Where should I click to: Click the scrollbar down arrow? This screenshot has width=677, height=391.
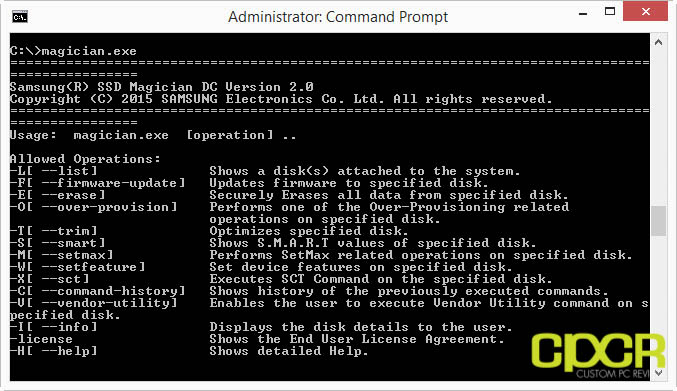tap(658, 372)
